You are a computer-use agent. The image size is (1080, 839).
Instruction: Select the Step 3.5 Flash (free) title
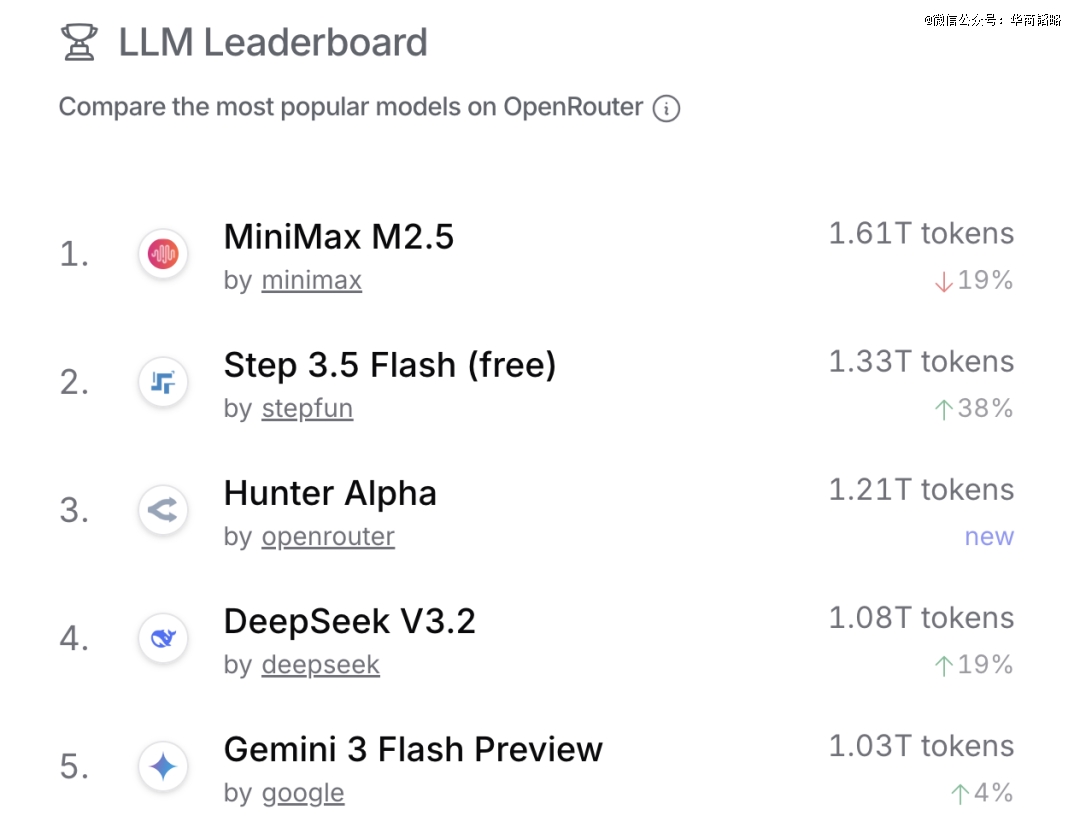pos(389,365)
